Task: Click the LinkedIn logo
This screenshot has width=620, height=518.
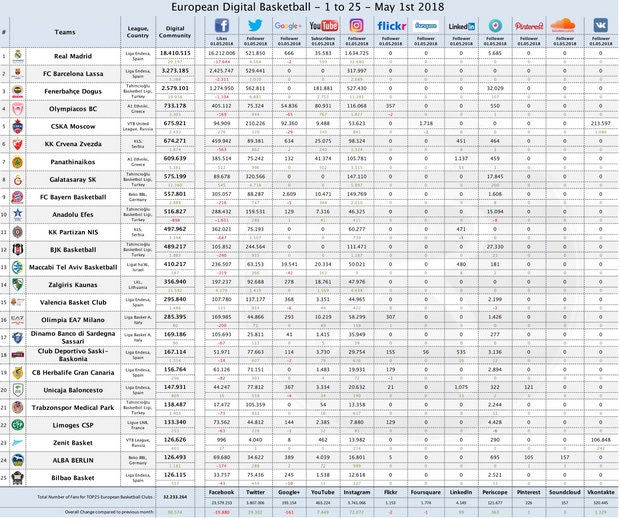Action: click(461, 26)
